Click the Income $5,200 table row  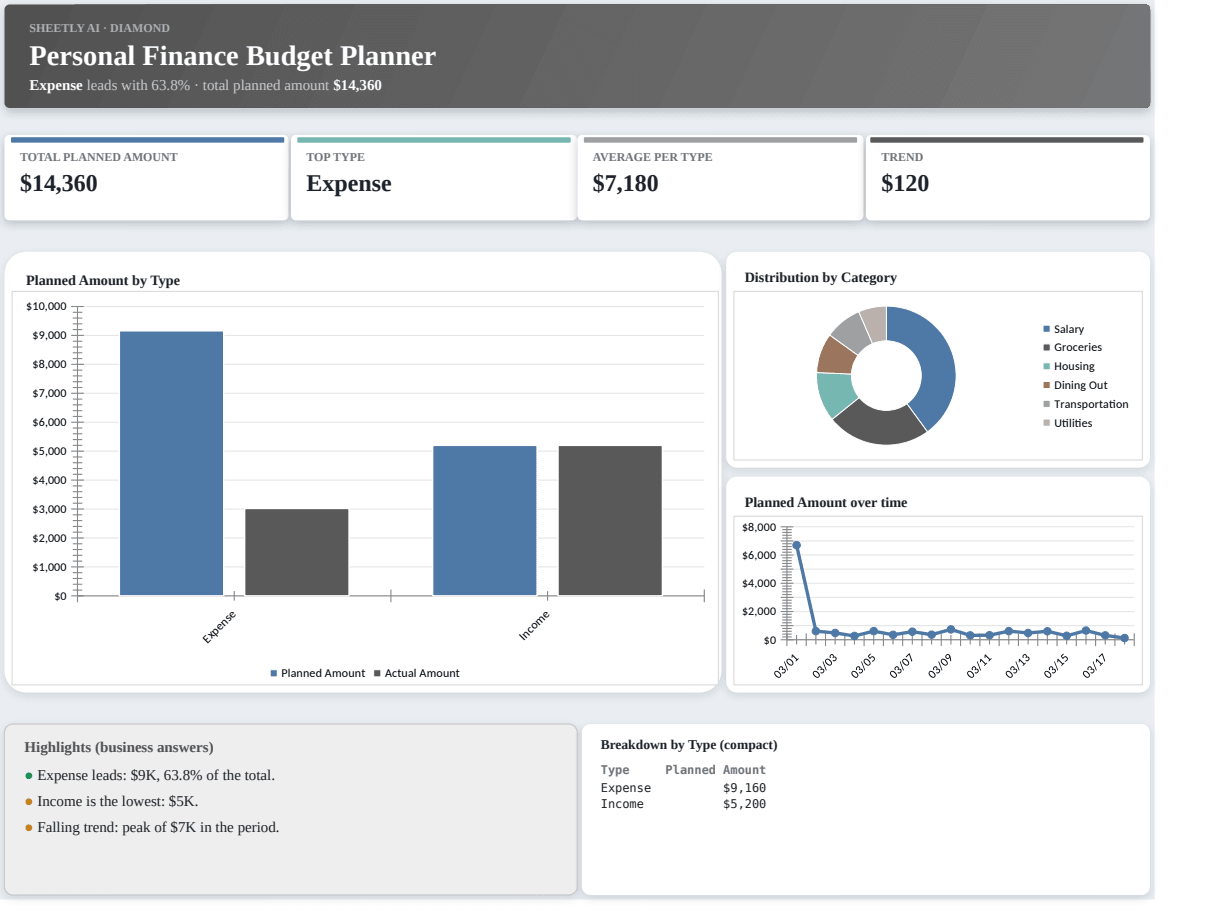point(683,804)
